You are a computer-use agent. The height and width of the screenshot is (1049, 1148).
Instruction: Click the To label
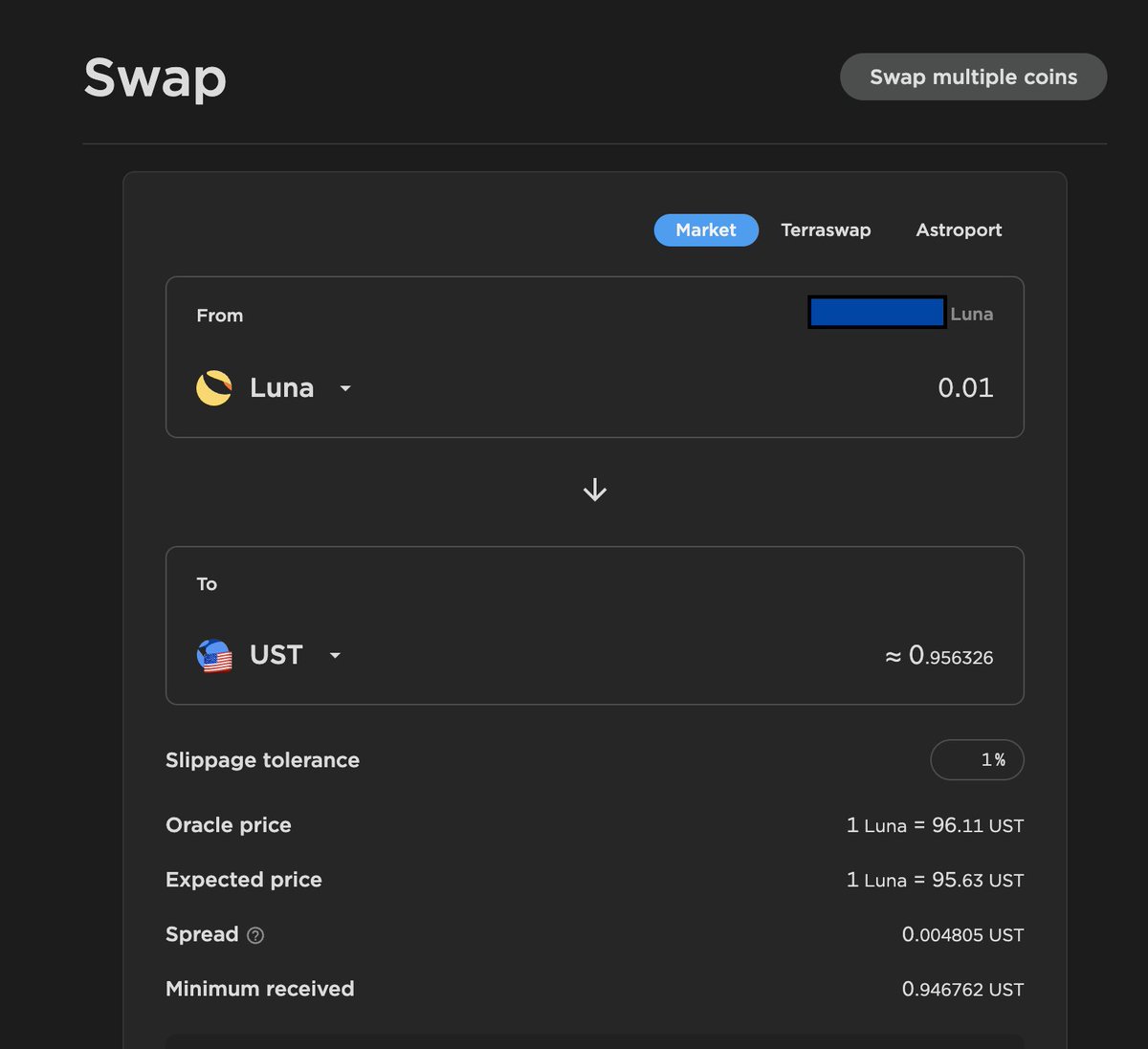click(x=207, y=584)
